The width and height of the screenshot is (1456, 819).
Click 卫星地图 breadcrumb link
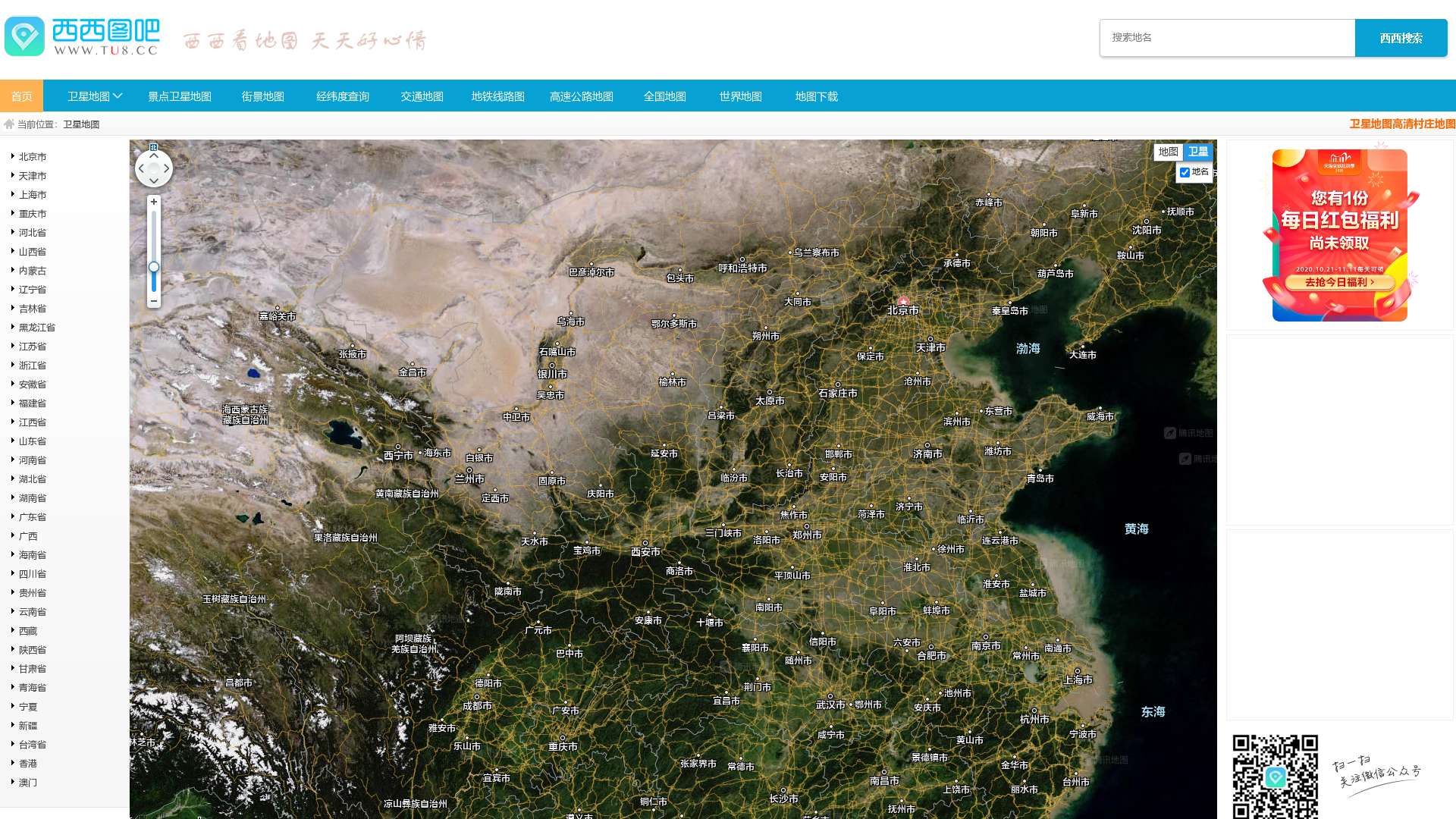[81, 124]
